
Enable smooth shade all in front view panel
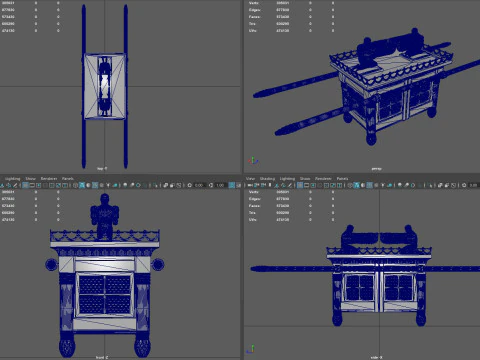(82, 185)
